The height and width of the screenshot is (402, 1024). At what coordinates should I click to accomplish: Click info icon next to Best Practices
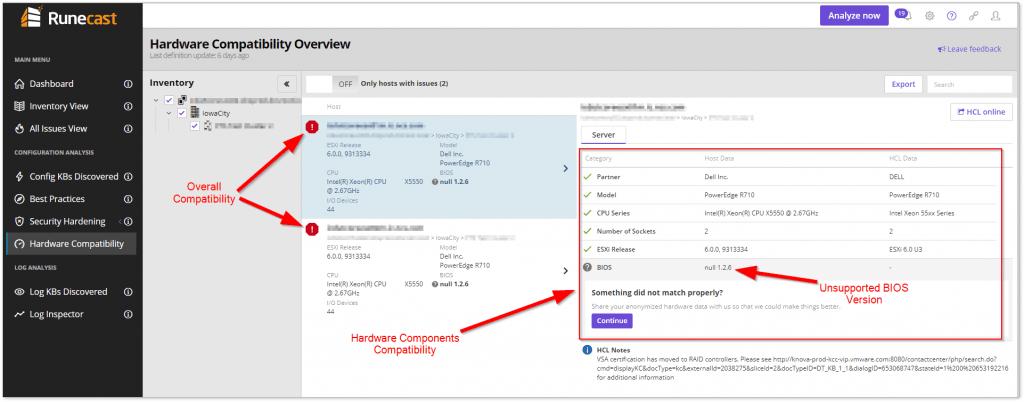[128, 199]
